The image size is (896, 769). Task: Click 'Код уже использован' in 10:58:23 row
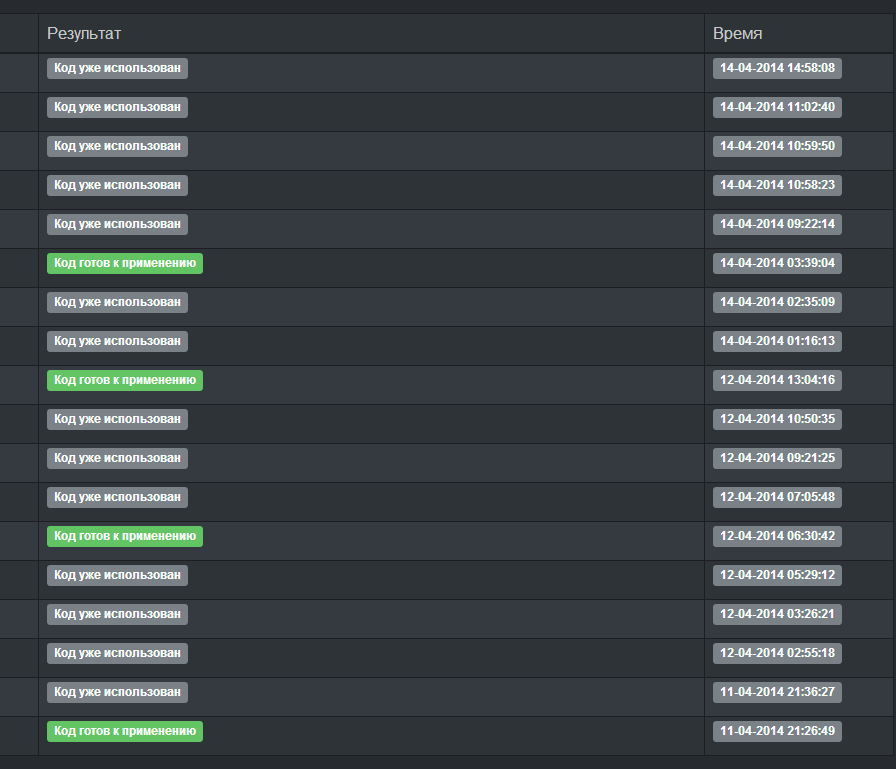(x=117, y=185)
